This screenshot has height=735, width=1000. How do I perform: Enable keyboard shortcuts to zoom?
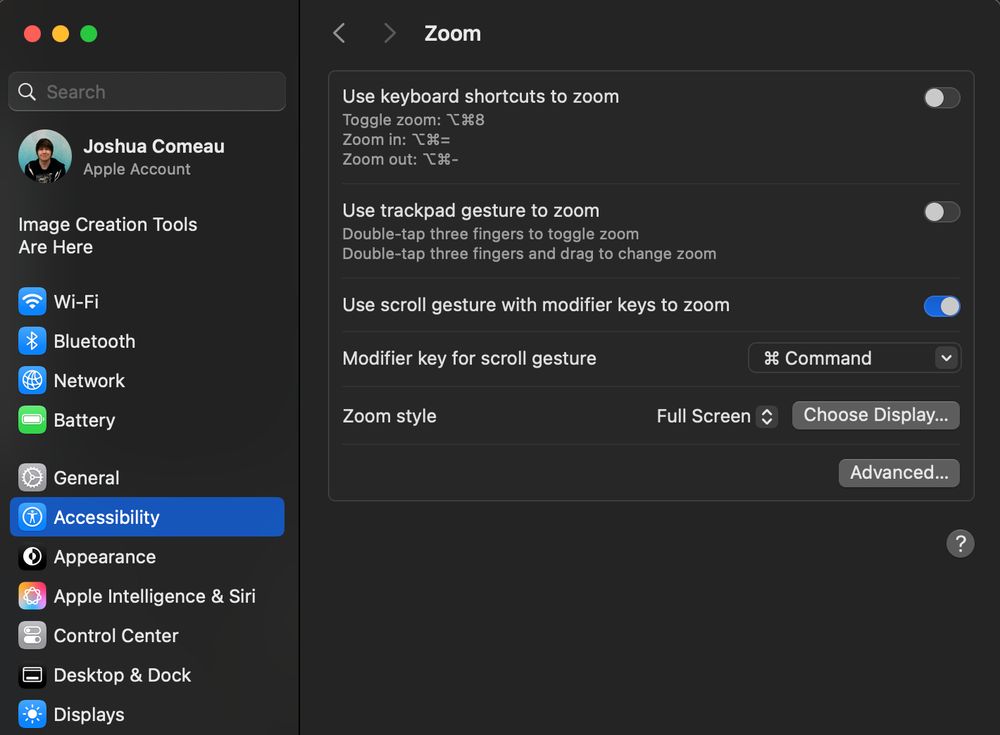(941, 98)
